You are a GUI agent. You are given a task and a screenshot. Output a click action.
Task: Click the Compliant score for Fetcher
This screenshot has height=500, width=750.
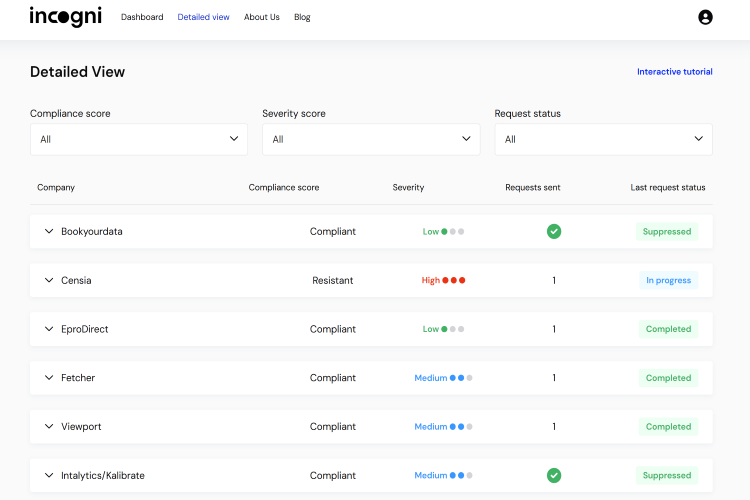332,378
